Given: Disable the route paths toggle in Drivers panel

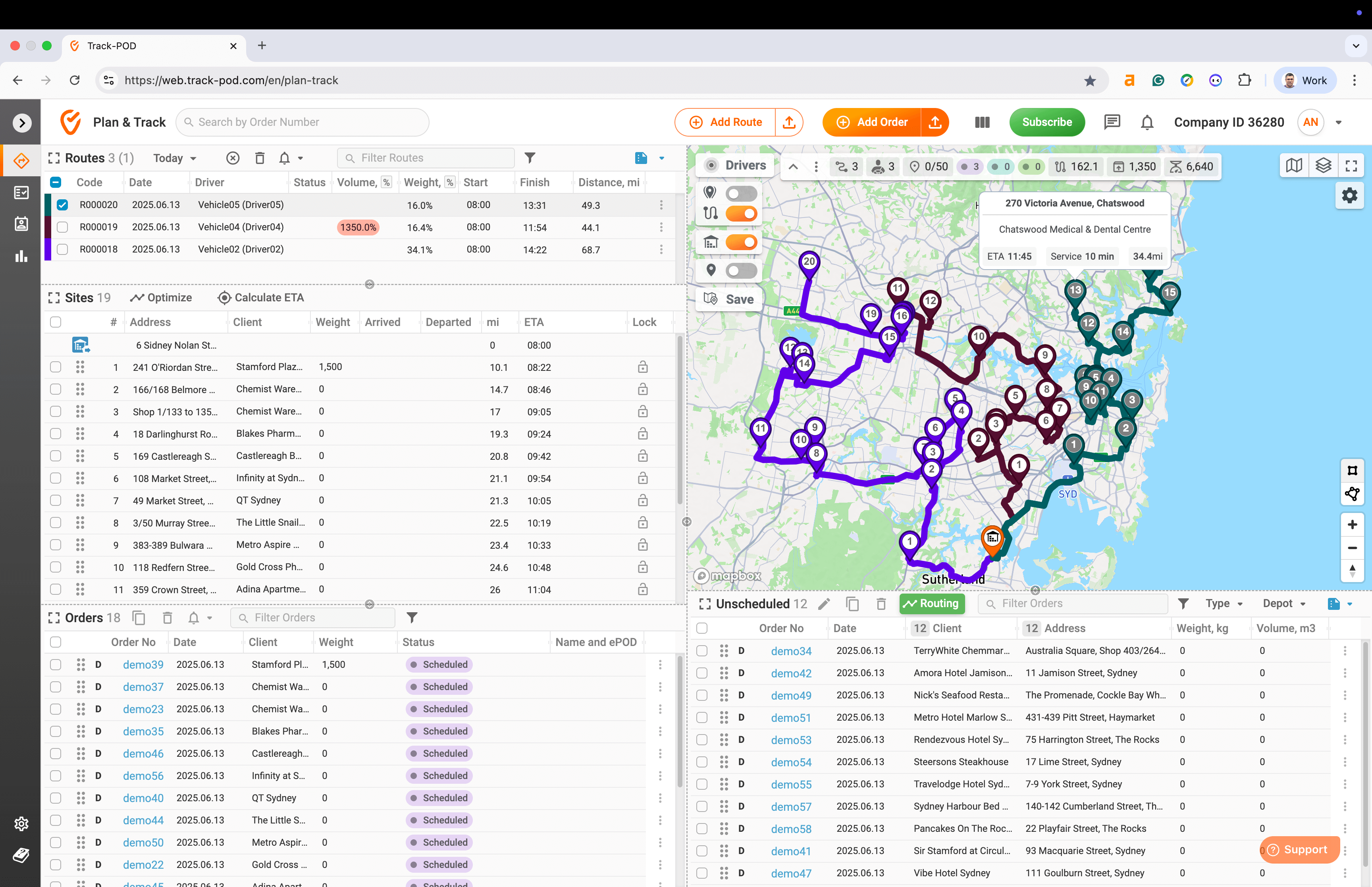Looking at the screenshot, I should (742, 214).
